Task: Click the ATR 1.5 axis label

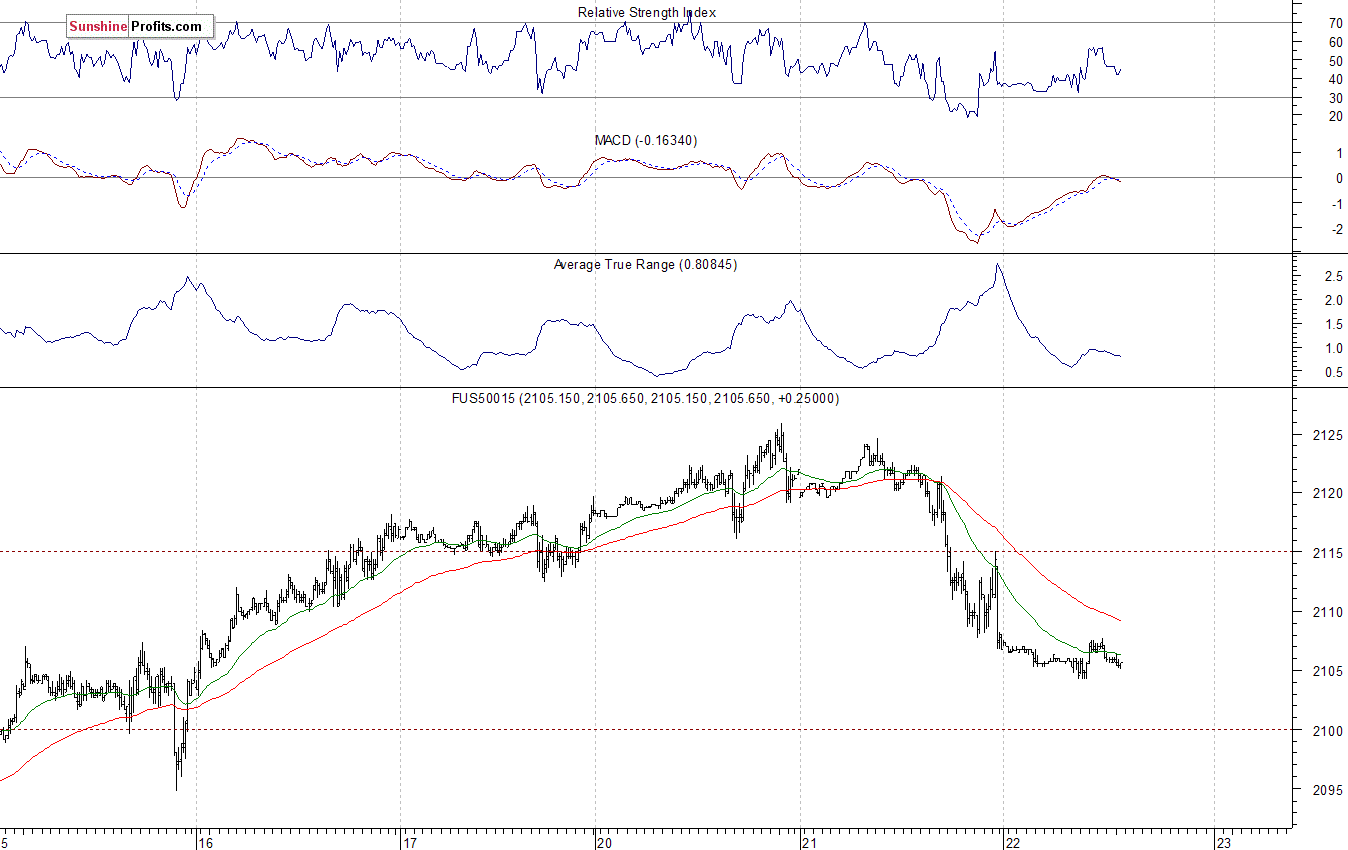Action: click(x=1332, y=325)
